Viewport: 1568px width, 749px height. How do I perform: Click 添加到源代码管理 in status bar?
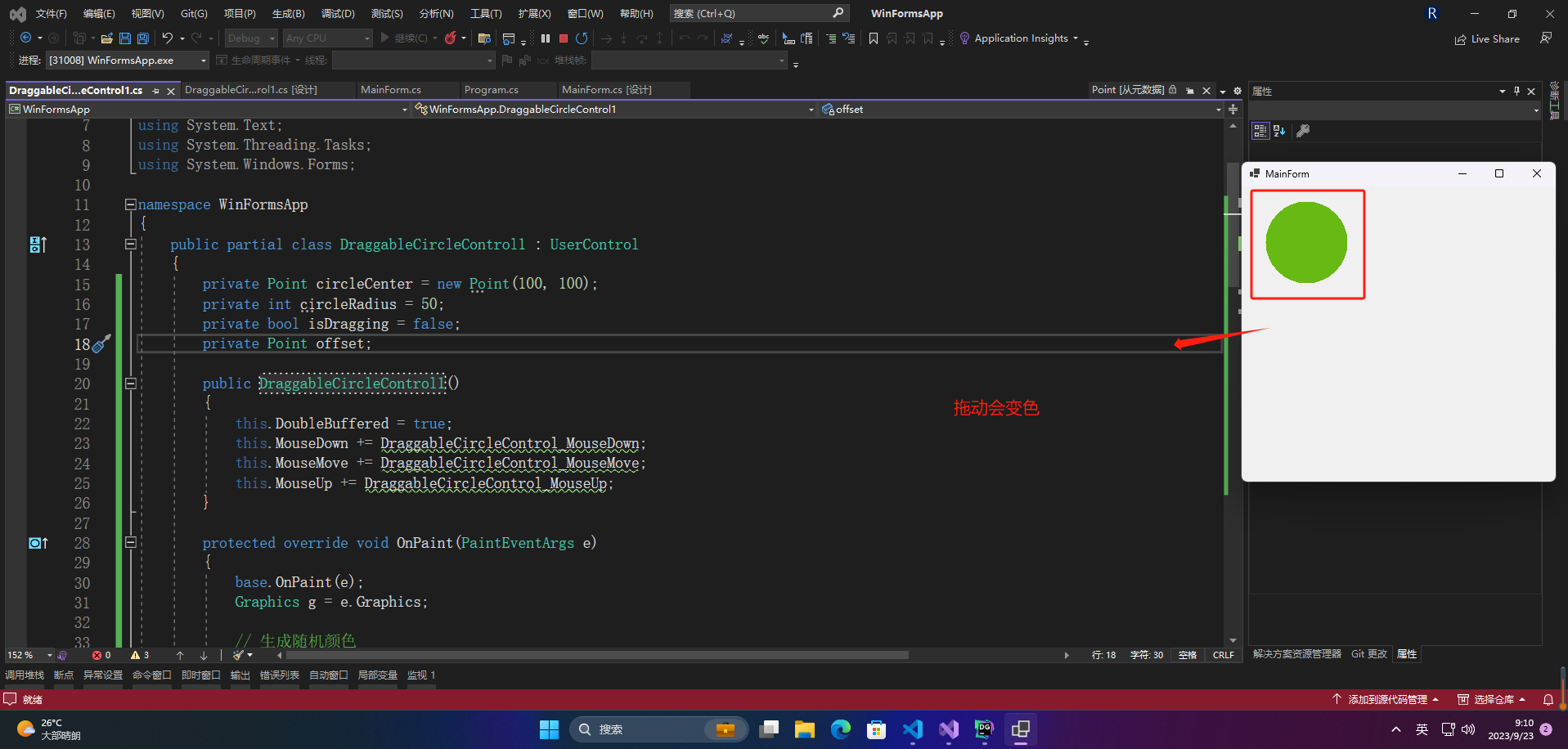click(x=1386, y=700)
